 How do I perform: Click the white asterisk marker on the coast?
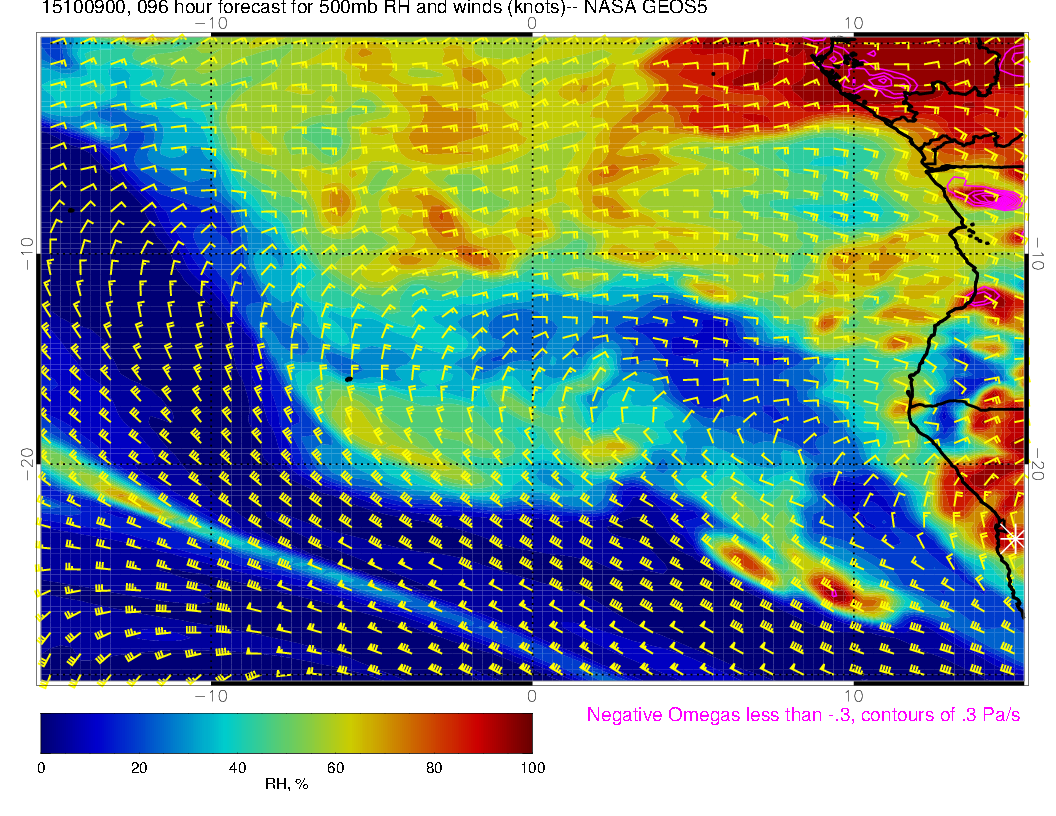pyautogui.click(x=1014, y=538)
